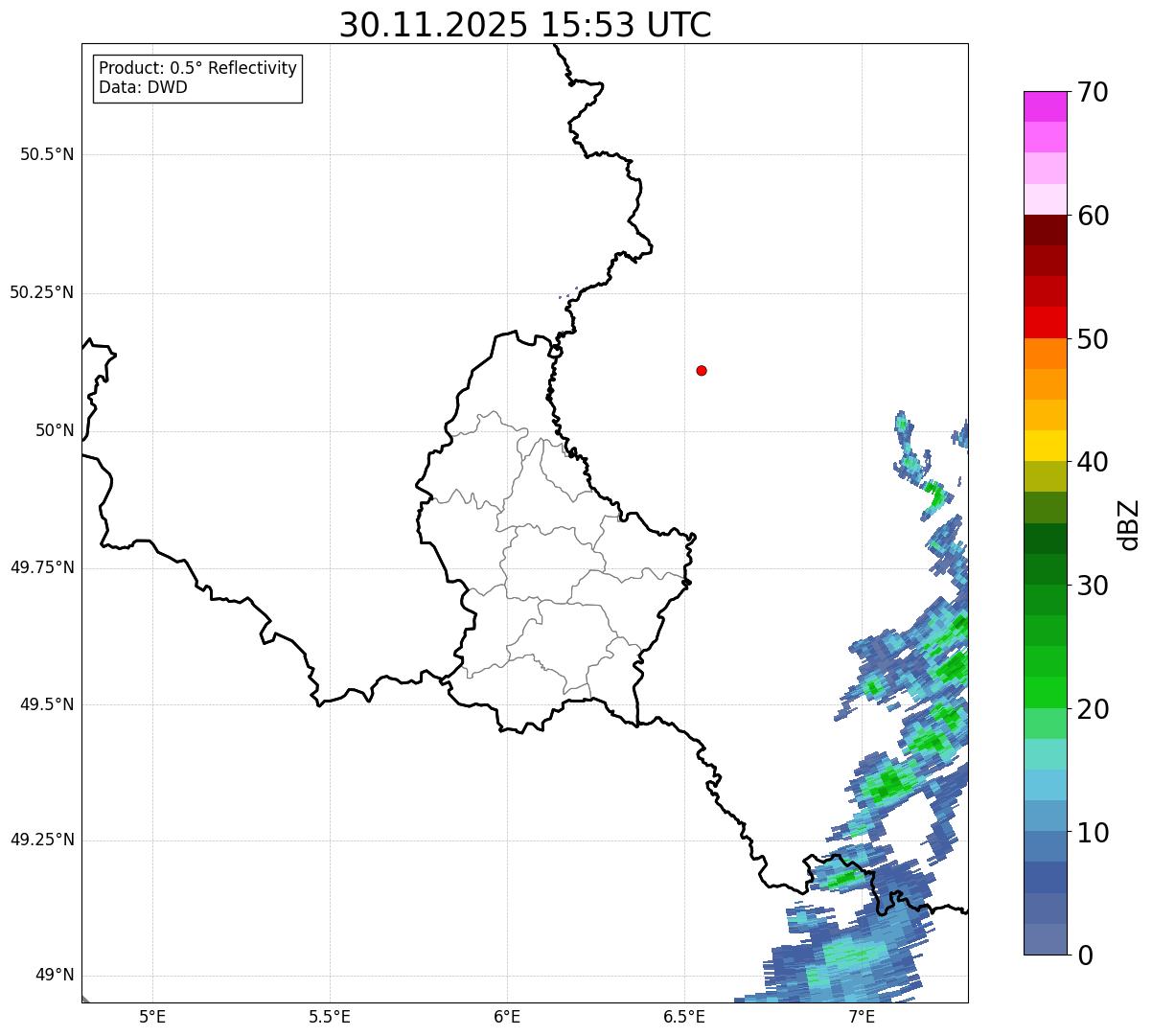Pick the orange swatch just below 50 dBZ
Screen dimensions: 1152x1036
point(1045,354)
